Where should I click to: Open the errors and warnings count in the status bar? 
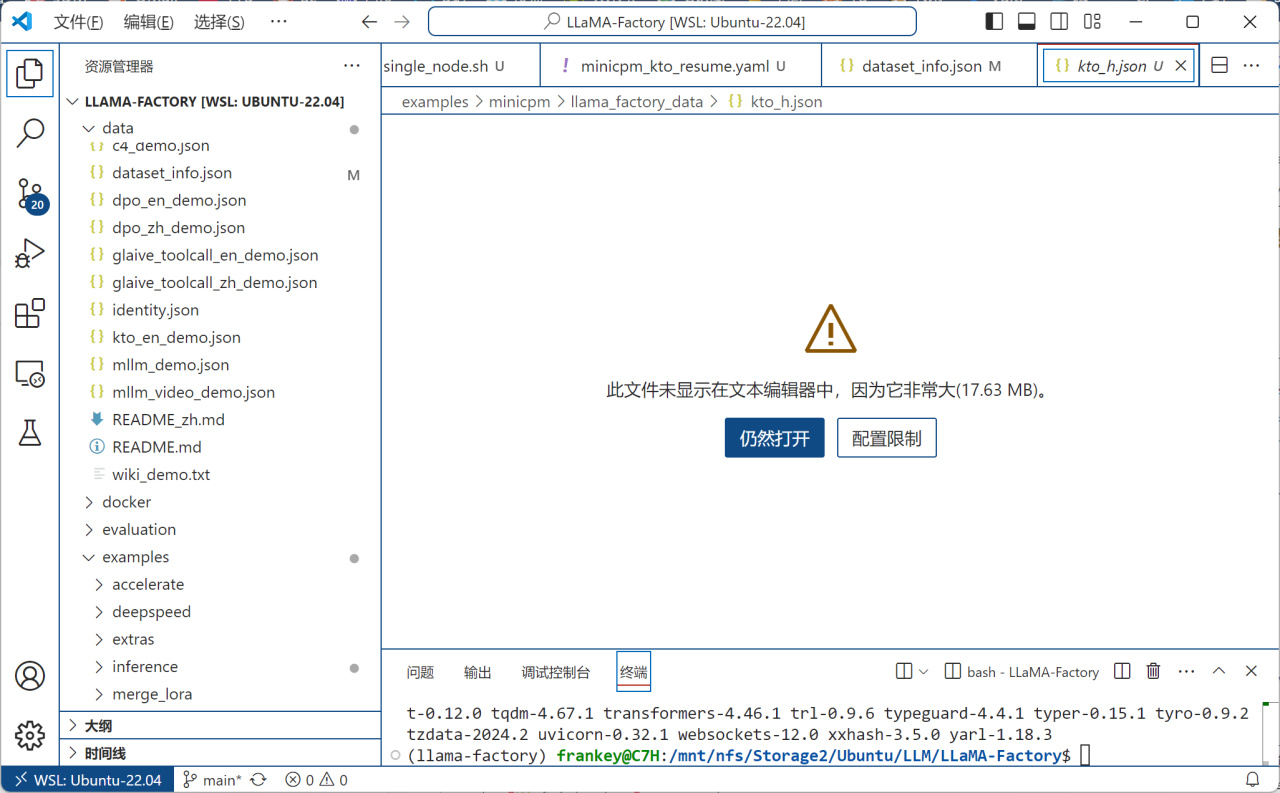[x=316, y=780]
